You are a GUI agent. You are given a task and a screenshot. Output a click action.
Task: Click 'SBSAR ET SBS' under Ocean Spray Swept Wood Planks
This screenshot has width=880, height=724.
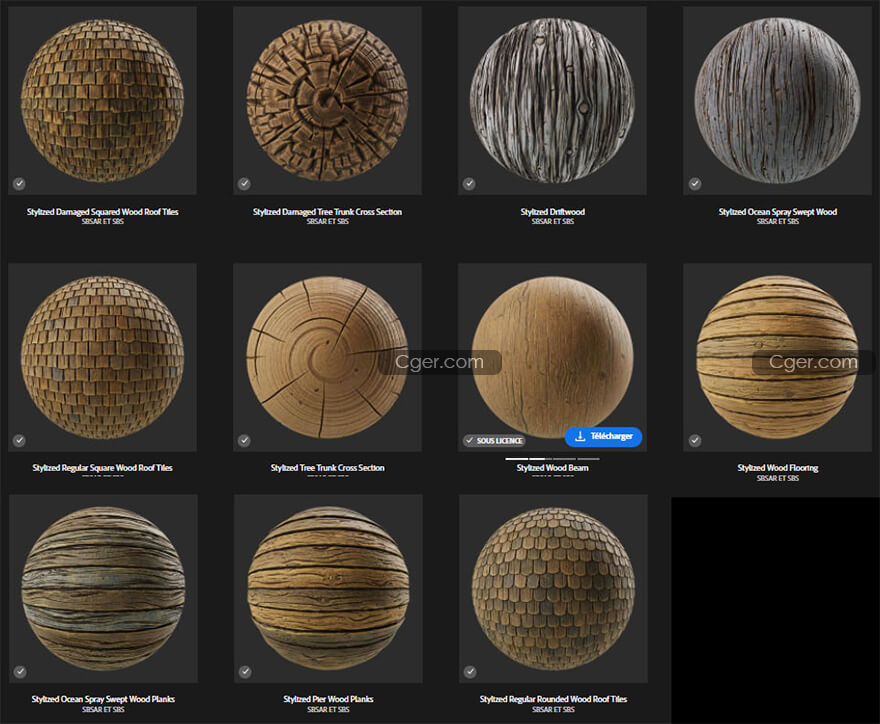click(103, 709)
